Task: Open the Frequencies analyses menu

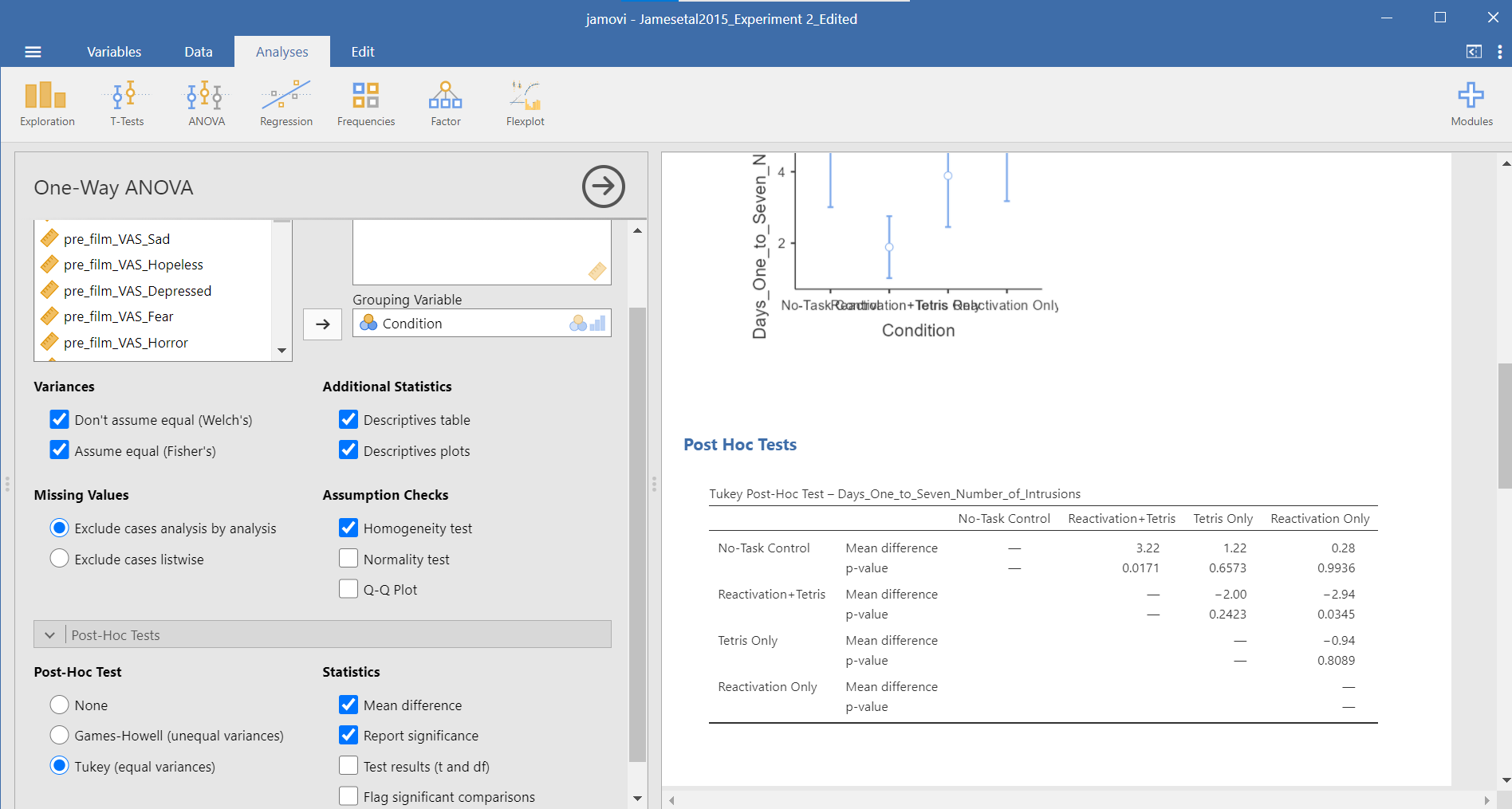Action: point(366,104)
